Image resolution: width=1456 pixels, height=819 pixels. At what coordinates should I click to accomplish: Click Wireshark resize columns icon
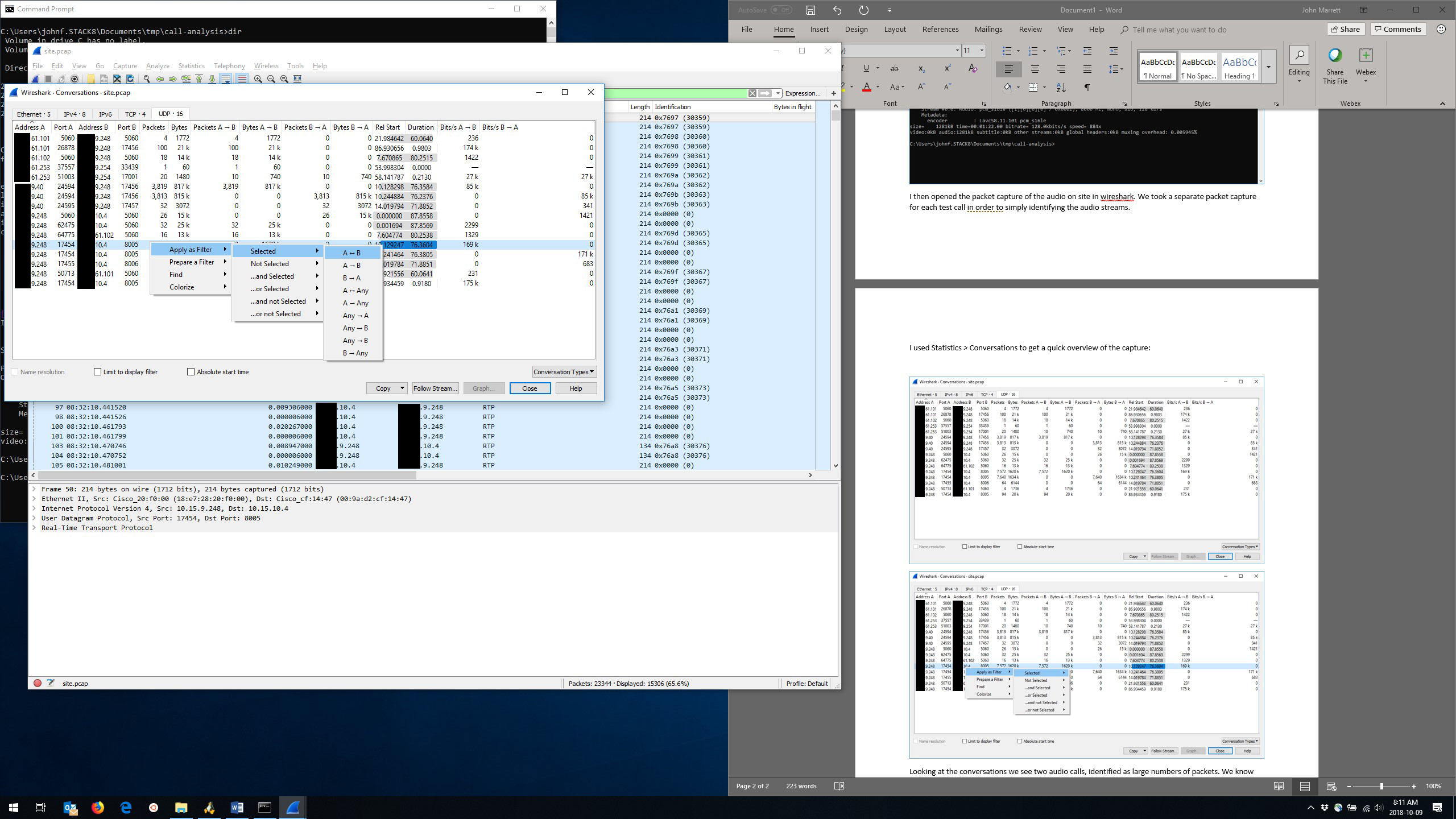[x=297, y=79]
